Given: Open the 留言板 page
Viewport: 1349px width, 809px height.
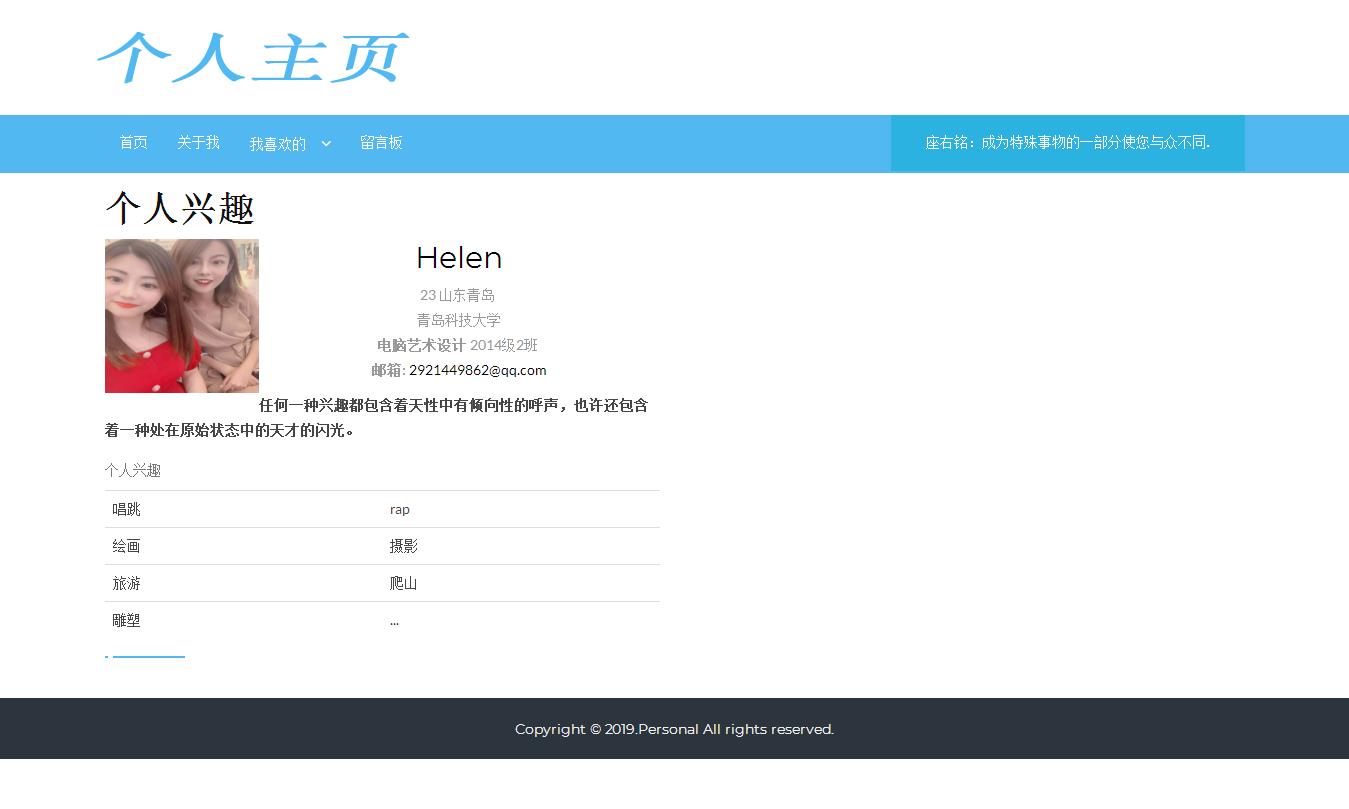Looking at the screenshot, I should click(x=381, y=143).
